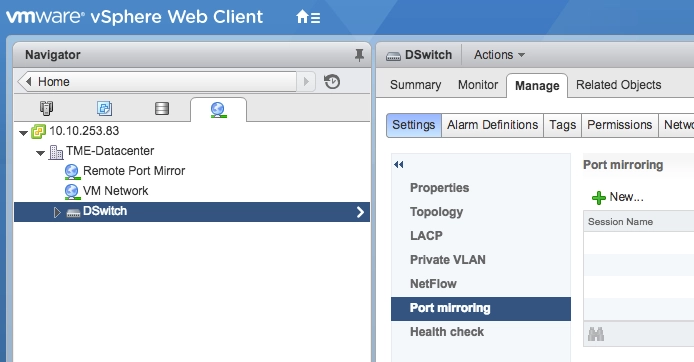
Task: Pin the Navigator panel
Action: 359,55
